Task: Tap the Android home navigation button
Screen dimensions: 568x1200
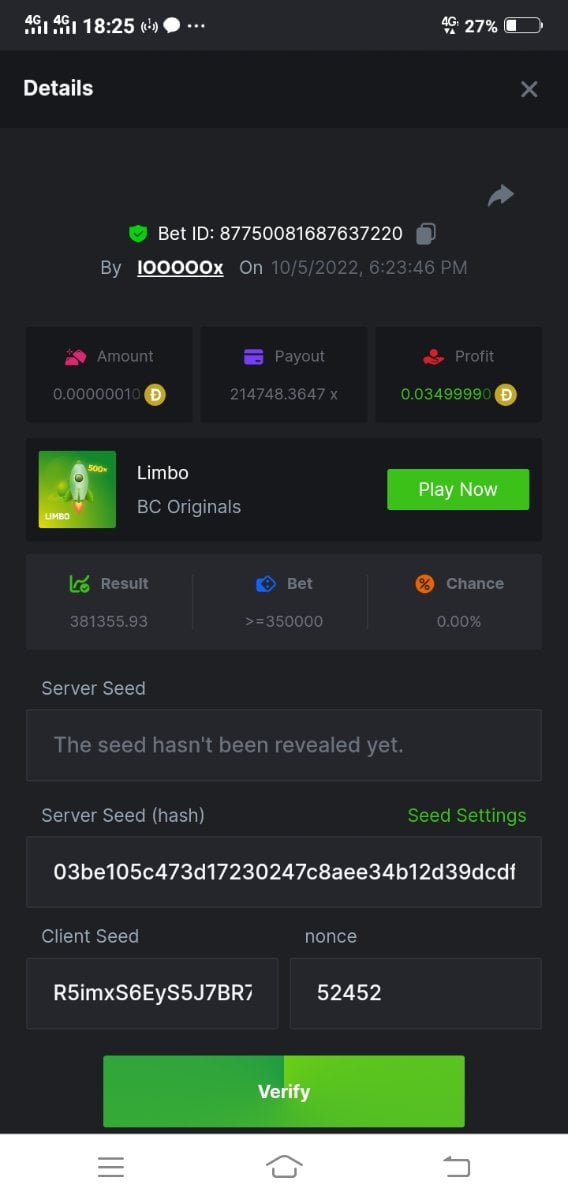Action: click(284, 1166)
